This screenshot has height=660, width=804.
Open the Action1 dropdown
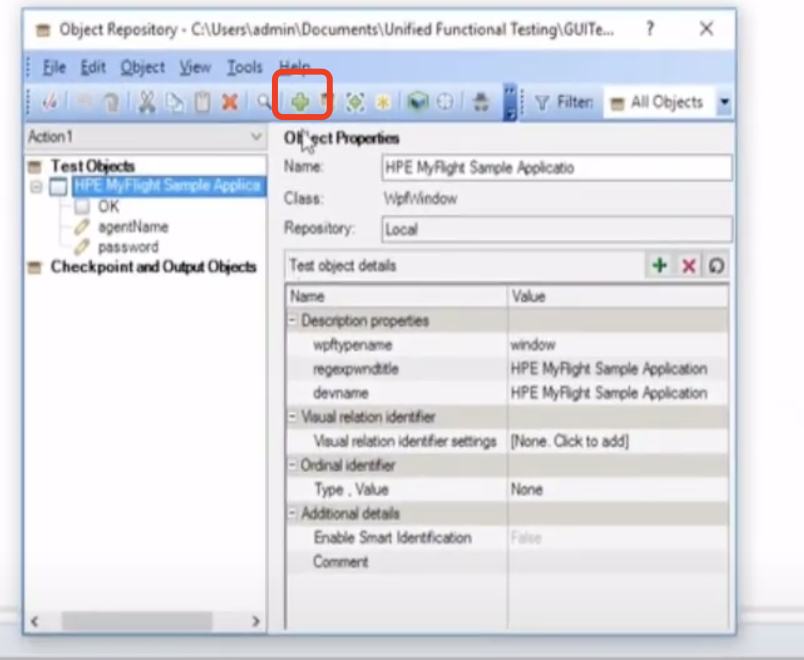254,136
